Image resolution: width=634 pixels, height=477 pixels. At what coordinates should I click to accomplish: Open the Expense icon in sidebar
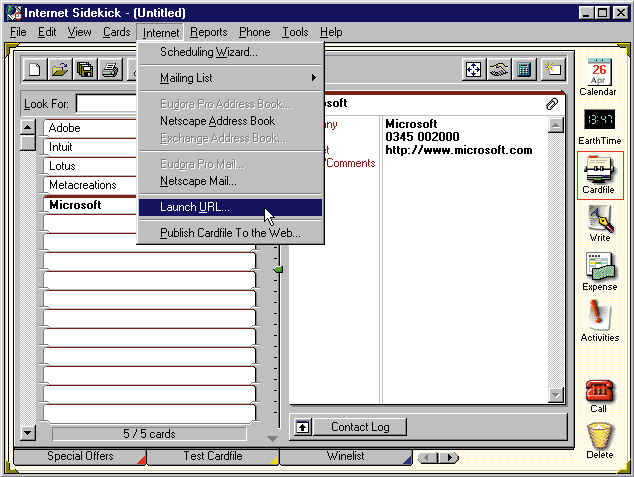tap(599, 271)
